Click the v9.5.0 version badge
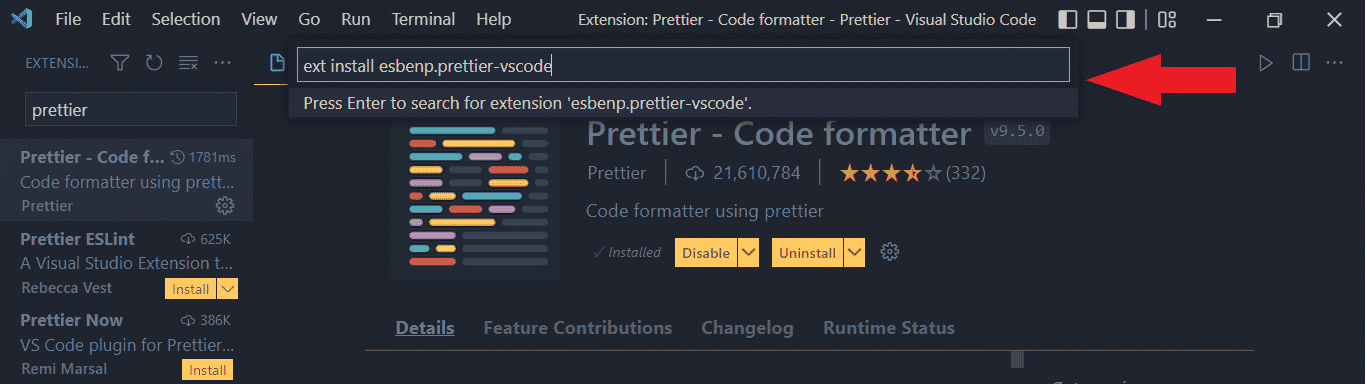Image resolution: width=1367 pixels, height=384 pixels. pos(1017,131)
